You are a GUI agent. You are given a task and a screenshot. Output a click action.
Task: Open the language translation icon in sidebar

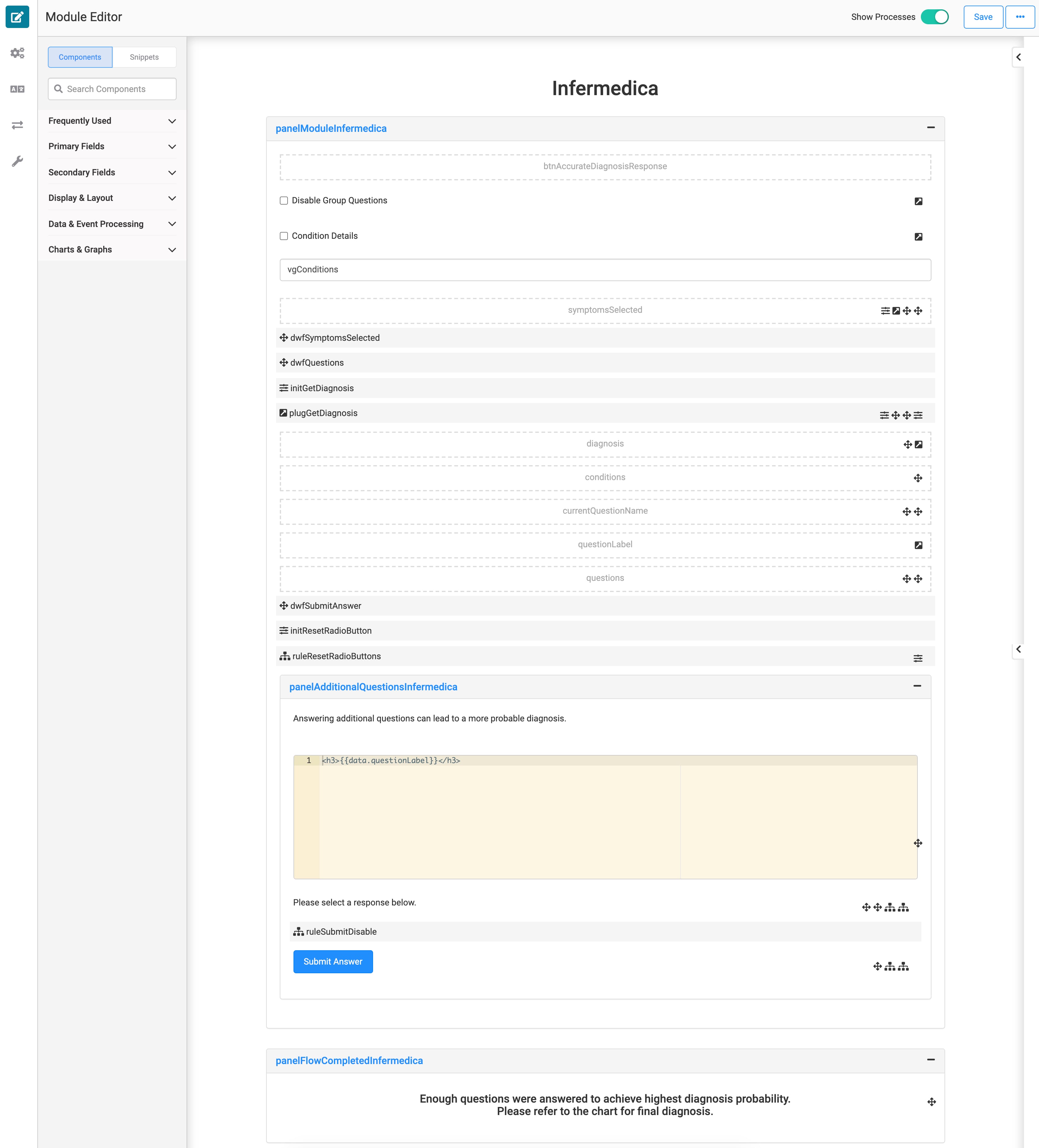pyautogui.click(x=17, y=90)
